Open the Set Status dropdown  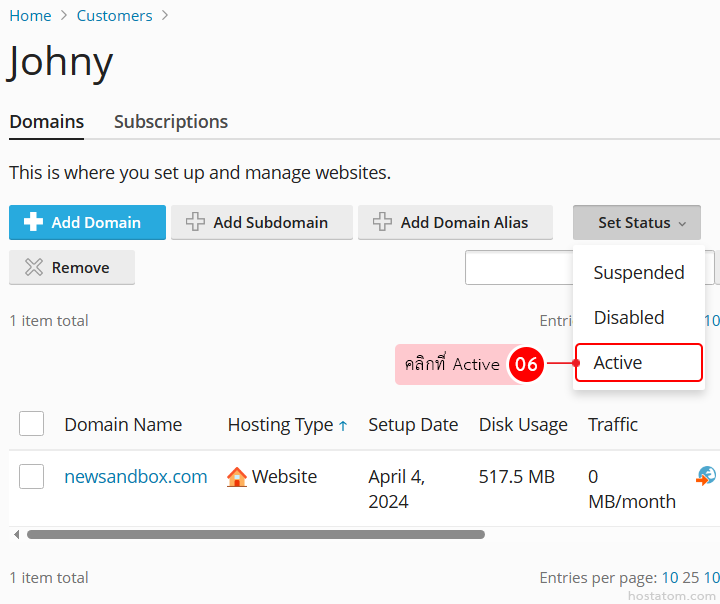(x=636, y=222)
